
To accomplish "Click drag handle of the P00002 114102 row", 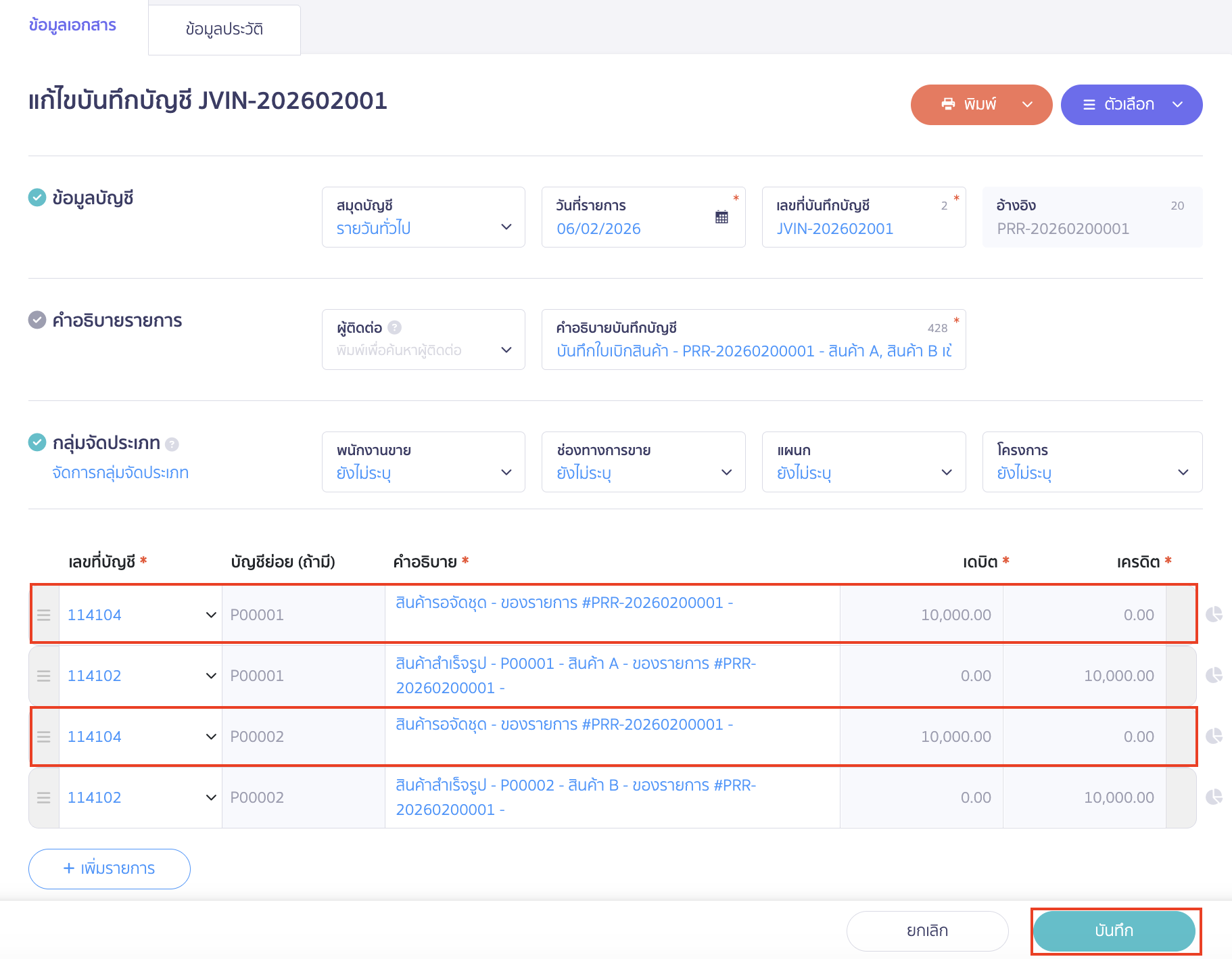I will [44, 797].
